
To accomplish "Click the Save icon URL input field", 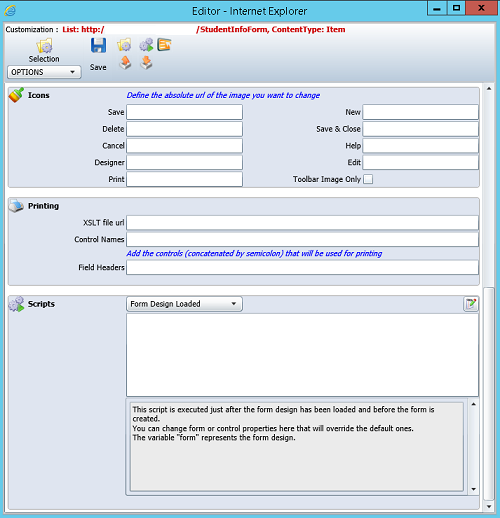I will pyautogui.click(x=184, y=112).
